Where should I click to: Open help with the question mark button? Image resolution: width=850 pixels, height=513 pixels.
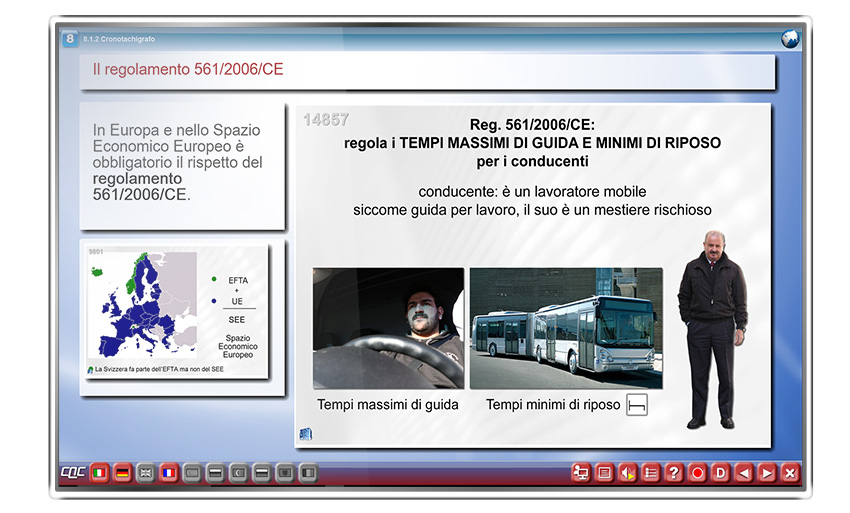(674, 473)
